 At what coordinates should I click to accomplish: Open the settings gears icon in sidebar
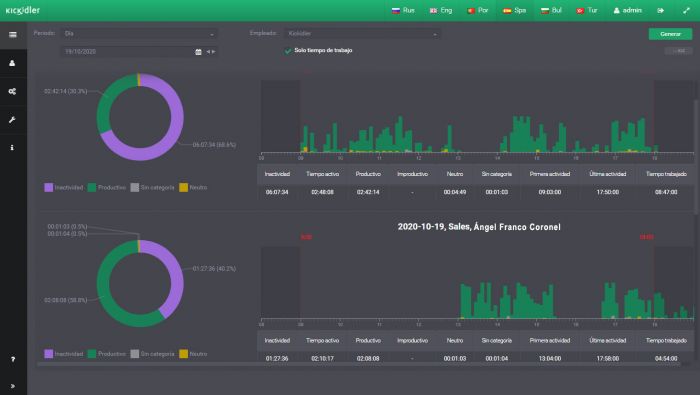coord(12,91)
